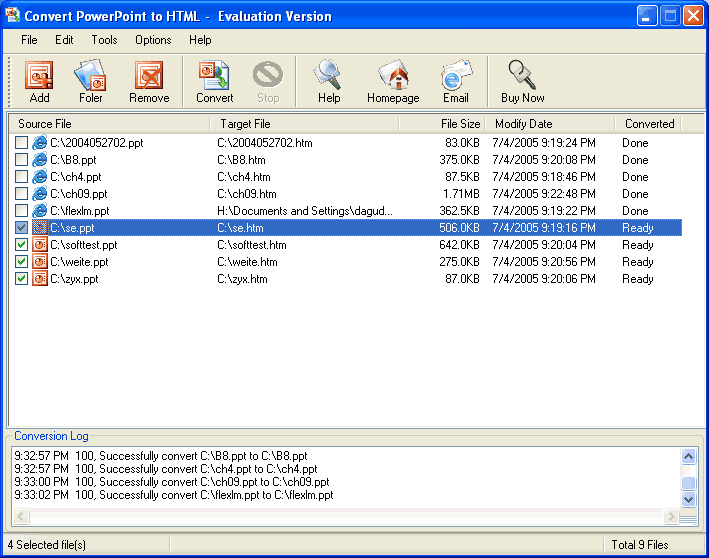Open the Tools menu
709x558 pixels.
coord(104,40)
